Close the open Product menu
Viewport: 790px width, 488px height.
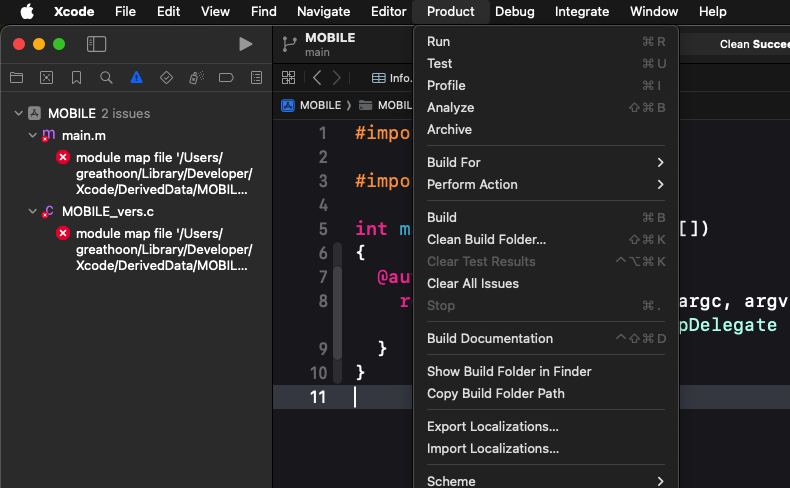[450, 11]
